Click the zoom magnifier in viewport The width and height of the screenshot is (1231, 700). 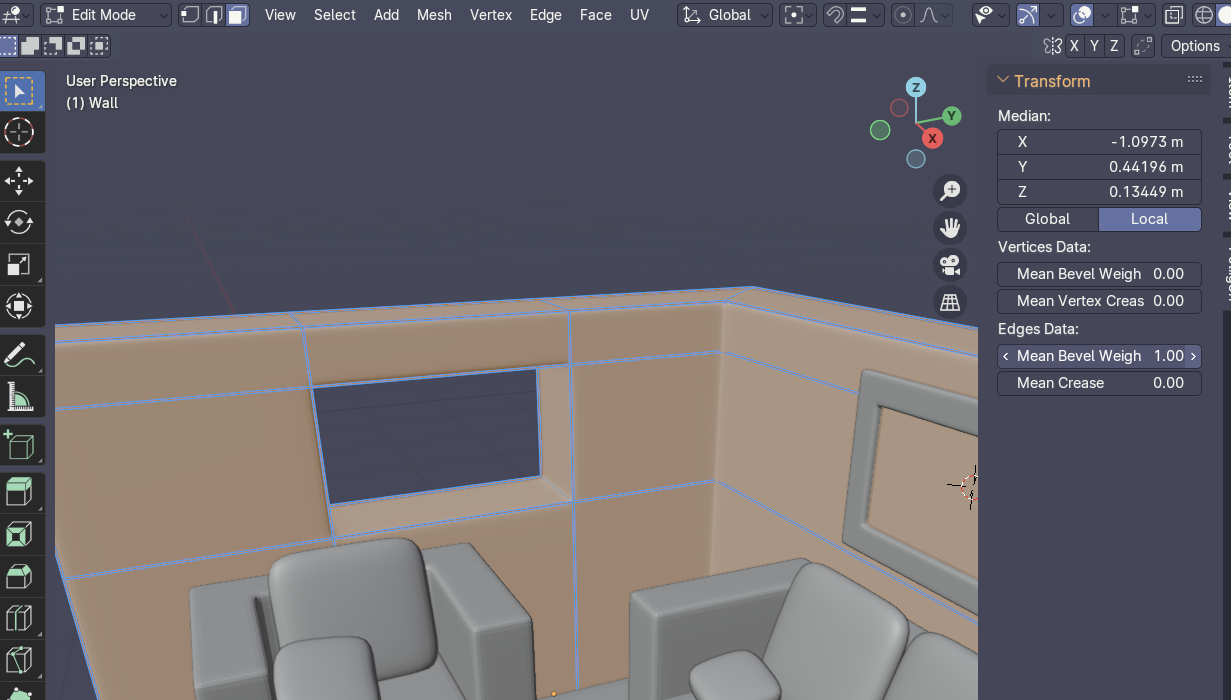(x=949, y=190)
